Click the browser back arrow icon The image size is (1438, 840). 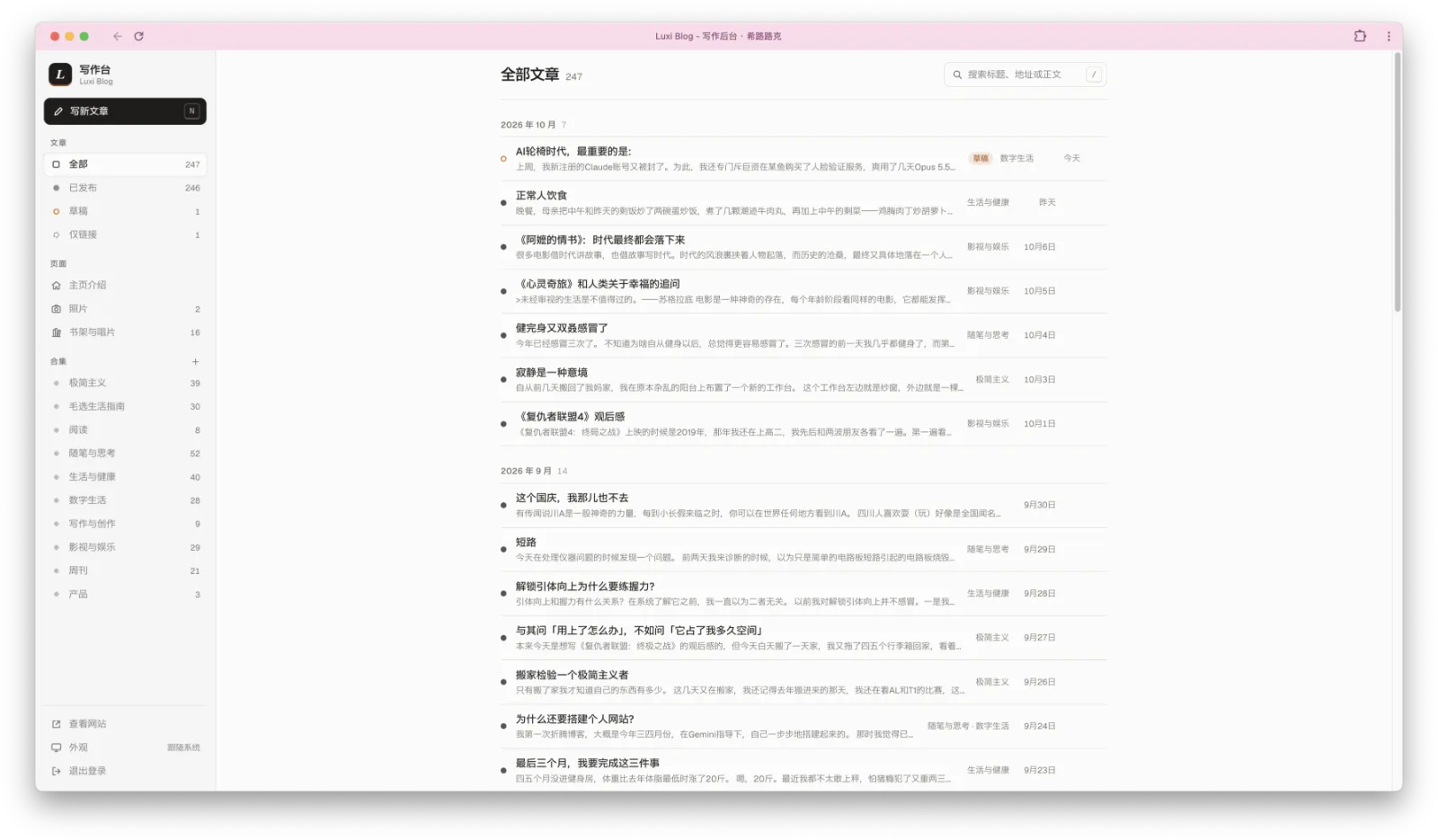[x=117, y=36]
